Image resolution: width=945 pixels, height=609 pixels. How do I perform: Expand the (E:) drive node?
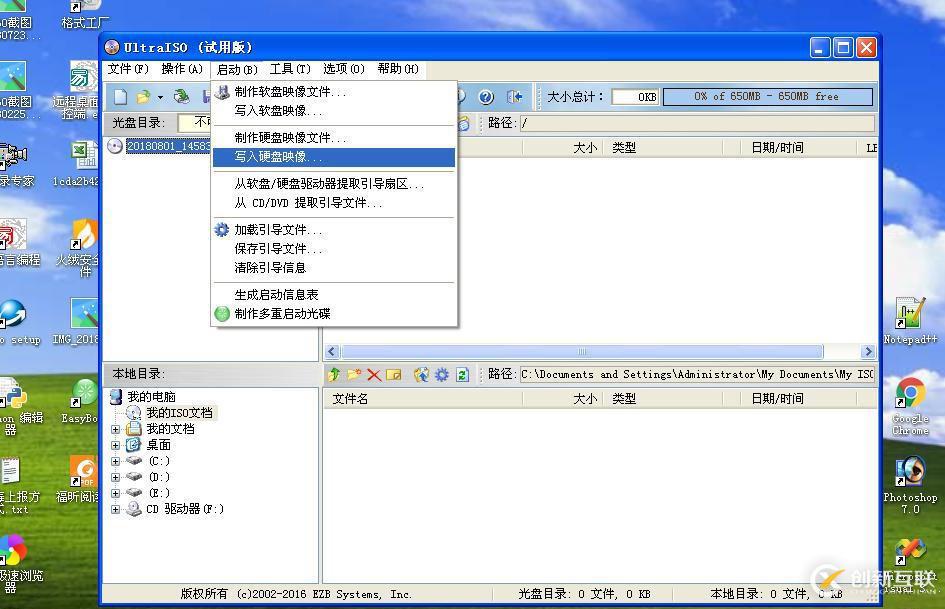tap(115, 493)
